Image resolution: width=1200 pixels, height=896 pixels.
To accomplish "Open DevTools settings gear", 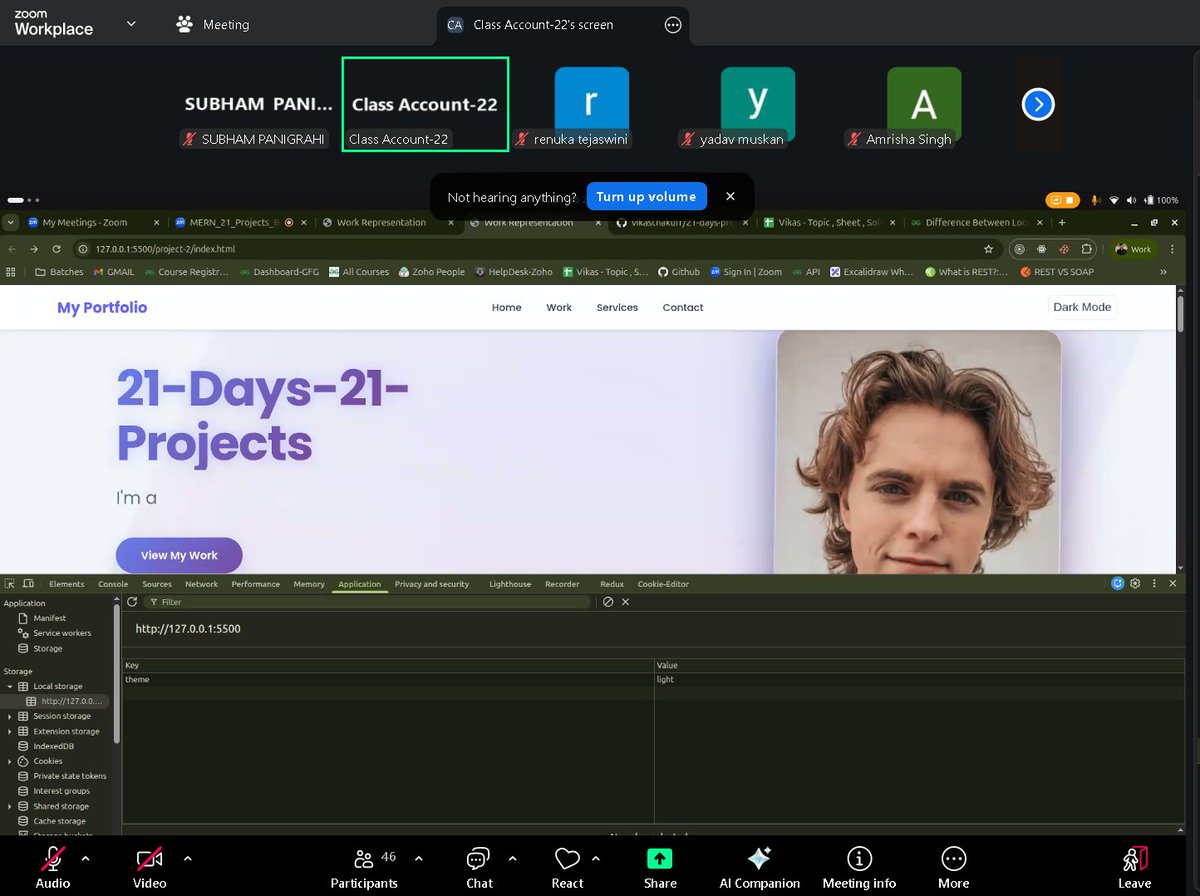I will 1135,584.
